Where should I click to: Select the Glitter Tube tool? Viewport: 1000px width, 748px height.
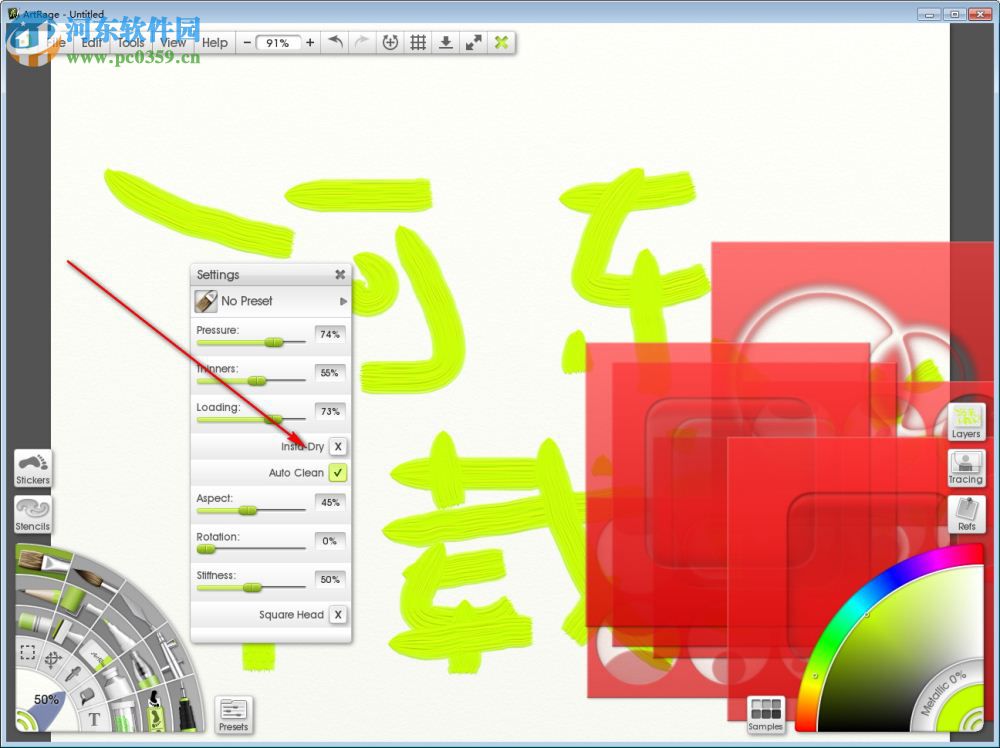[125, 715]
